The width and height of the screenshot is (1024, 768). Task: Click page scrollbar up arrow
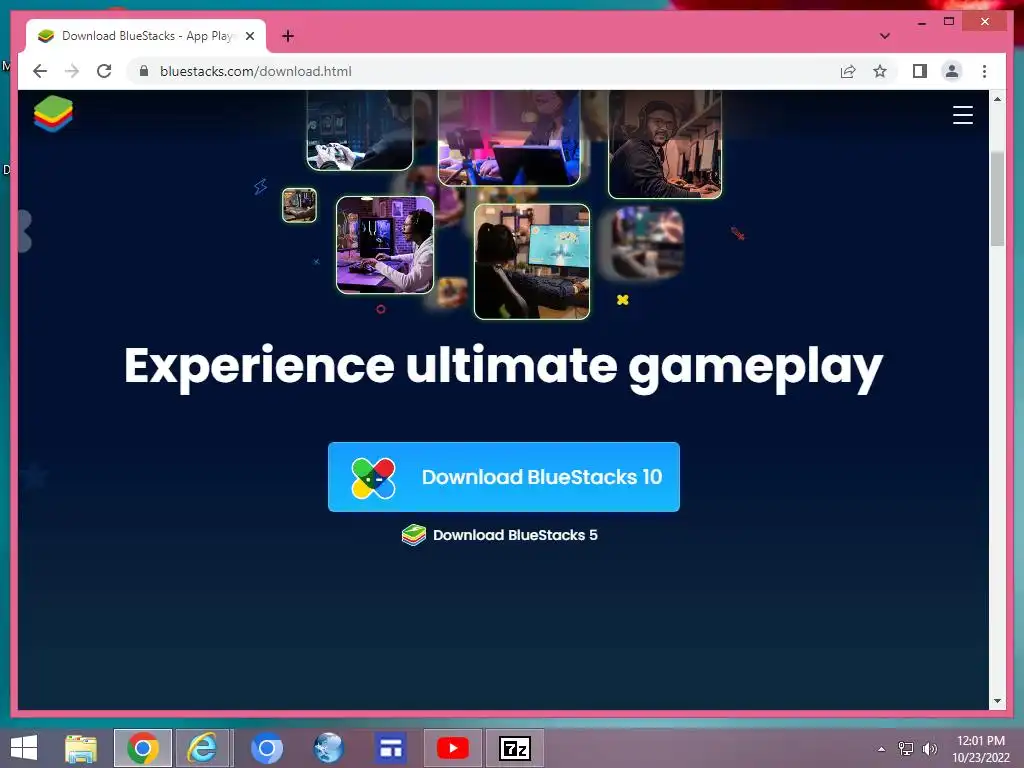[x=997, y=99]
